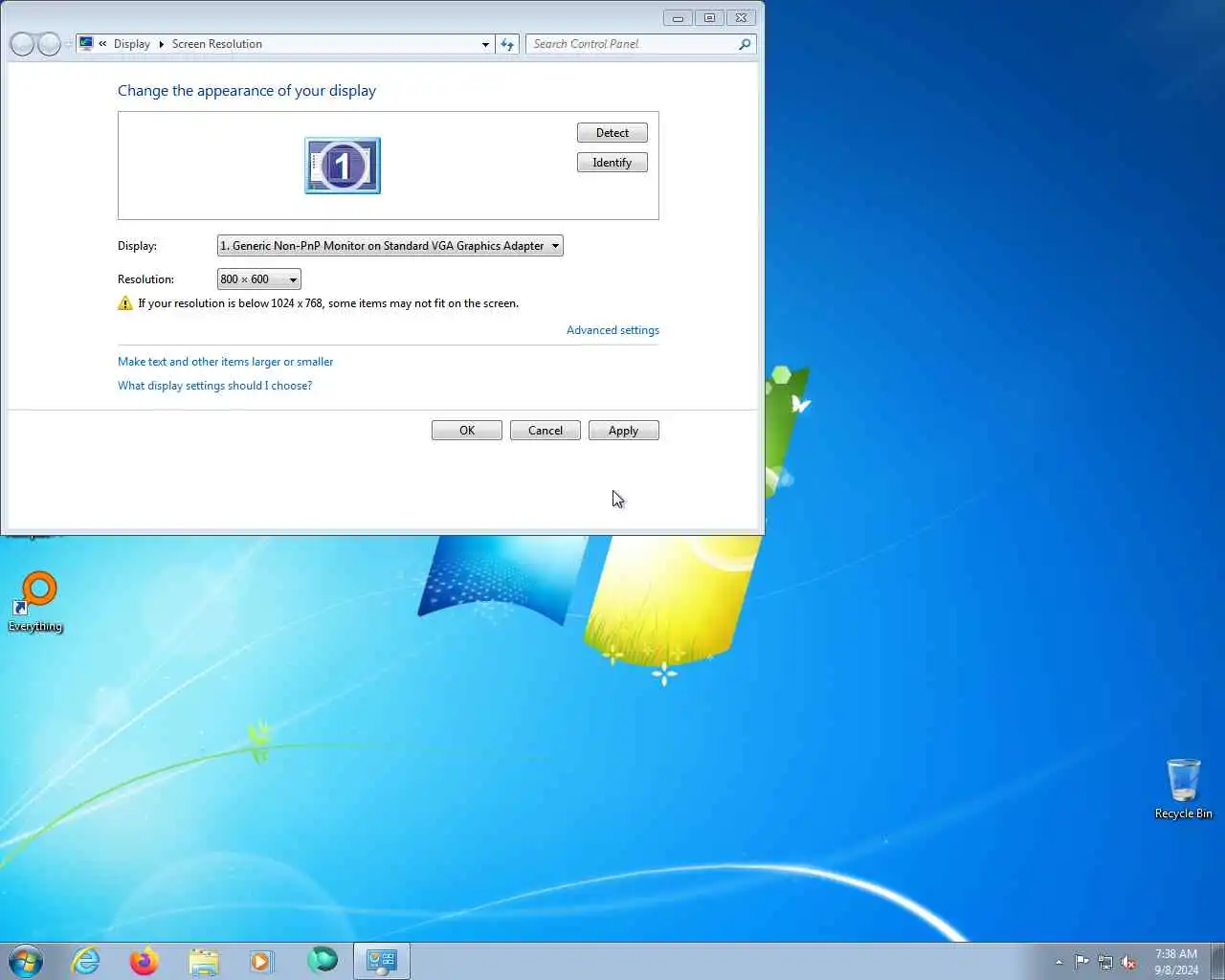1225x980 pixels.
Task: Click the Detect button
Action: pyautogui.click(x=612, y=133)
